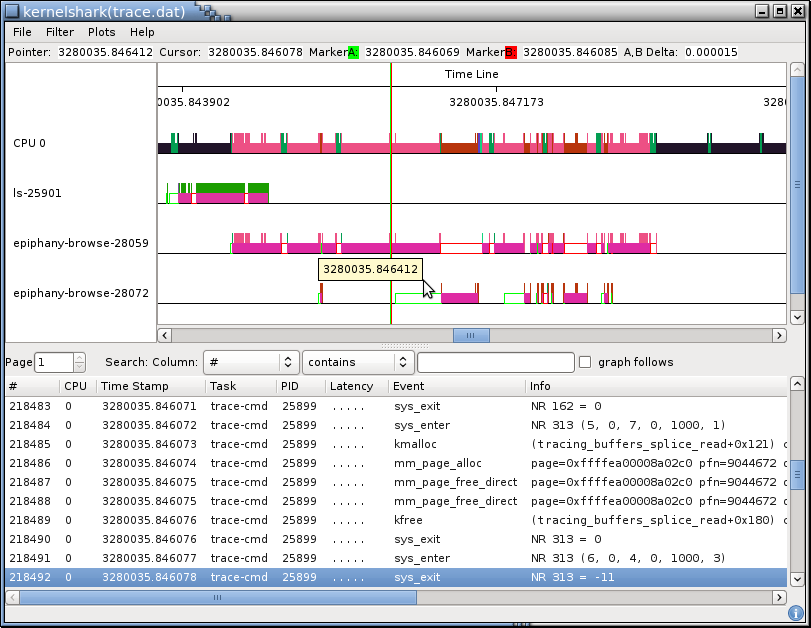Click the blue info icon at bottom right
The height and width of the screenshot is (628, 811).
796,613
